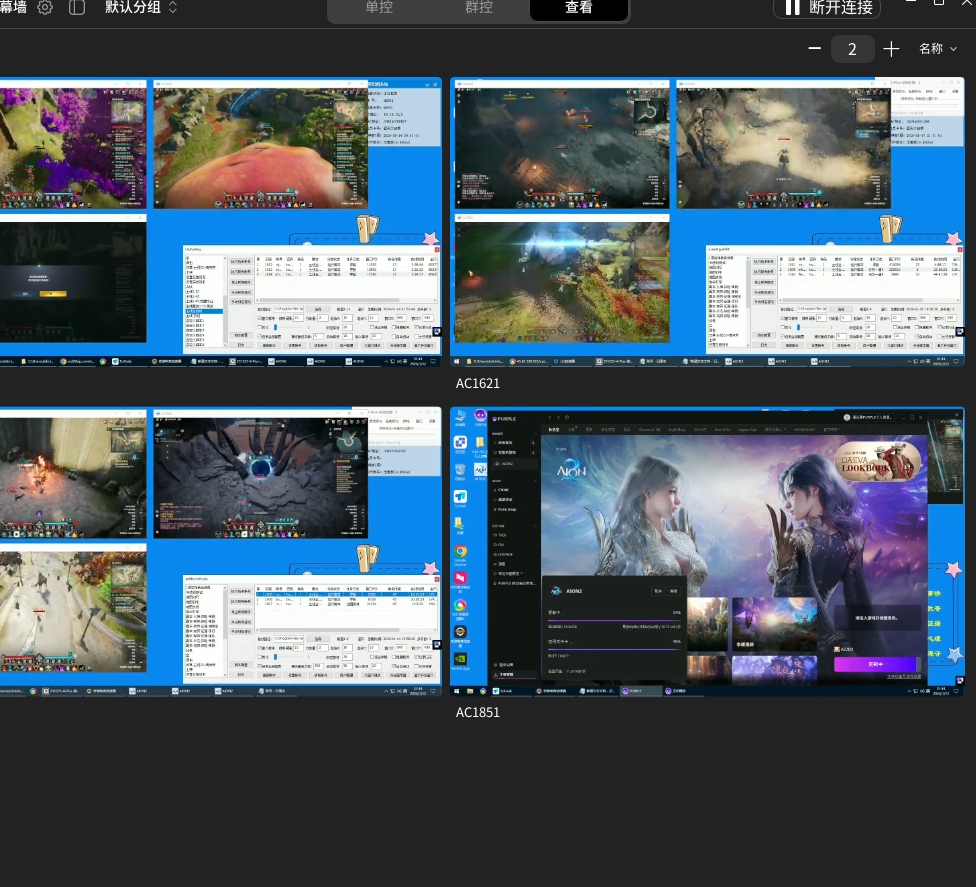The height and width of the screenshot is (887, 976).
Task: Click the AC1621 device name label
Action: (x=477, y=383)
